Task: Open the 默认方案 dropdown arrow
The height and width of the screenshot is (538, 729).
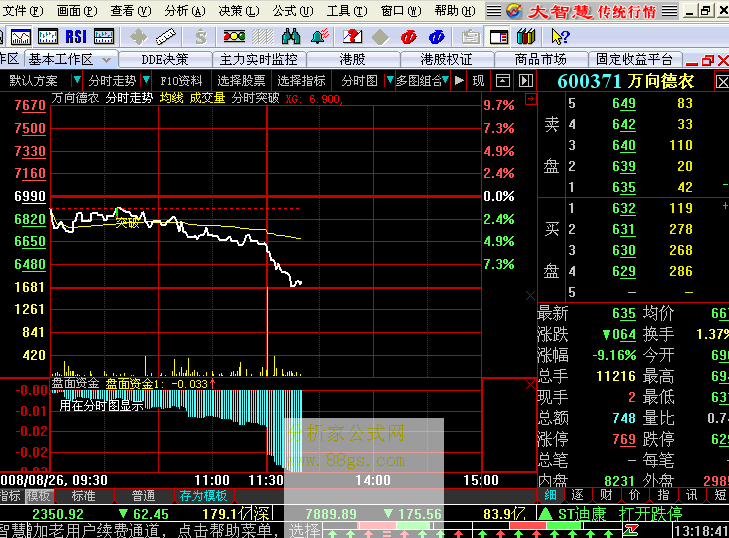Action: tap(77, 80)
